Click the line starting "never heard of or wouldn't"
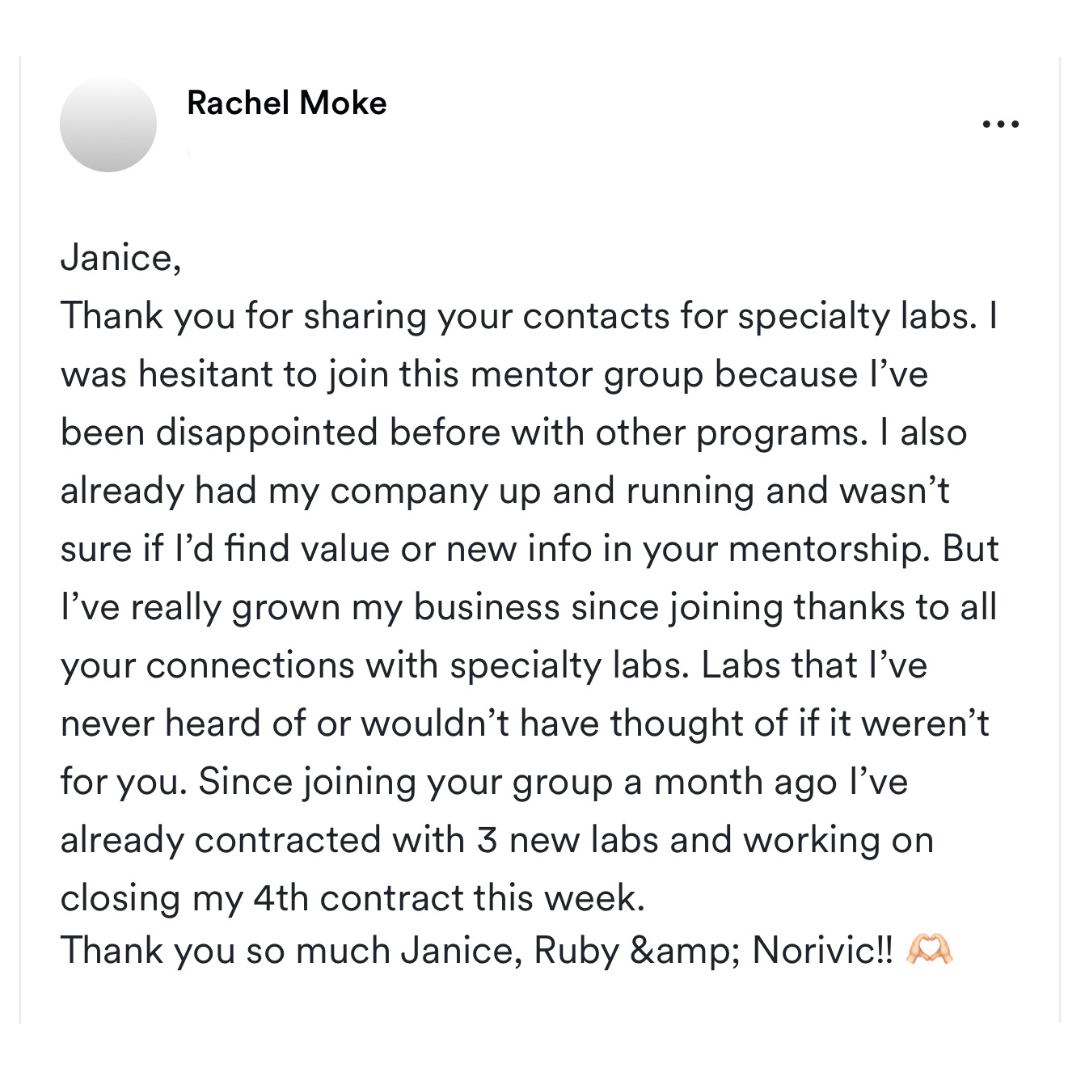The width and height of the screenshot is (1080, 1080). click(525, 724)
